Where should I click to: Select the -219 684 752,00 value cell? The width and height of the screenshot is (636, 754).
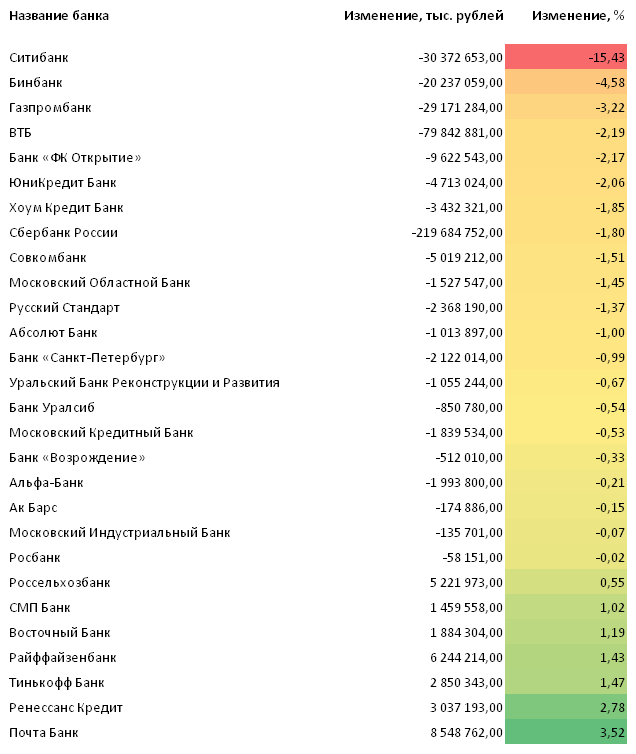pyautogui.click(x=457, y=233)
